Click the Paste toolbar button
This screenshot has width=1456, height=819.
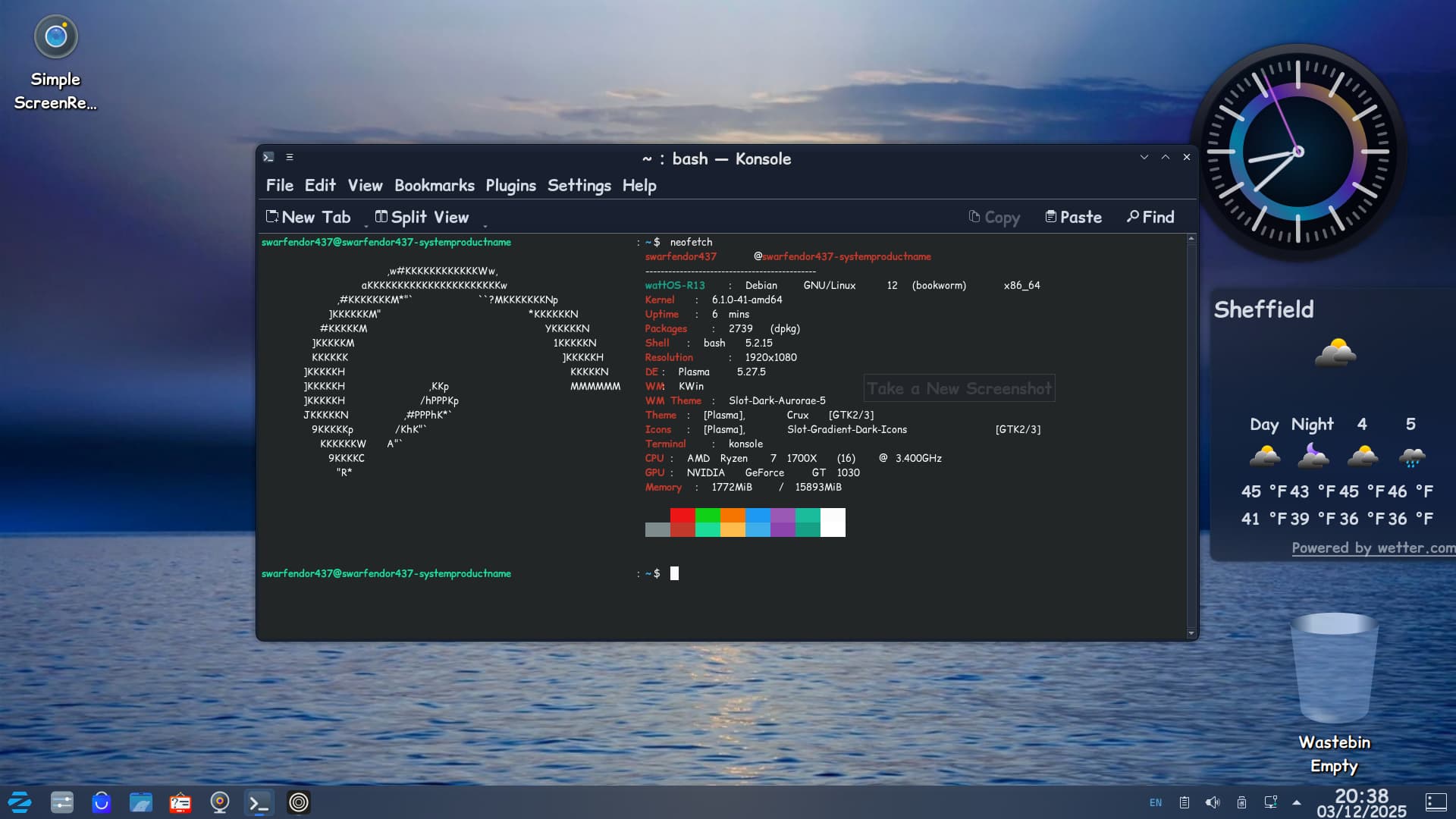click(1073, 218)
